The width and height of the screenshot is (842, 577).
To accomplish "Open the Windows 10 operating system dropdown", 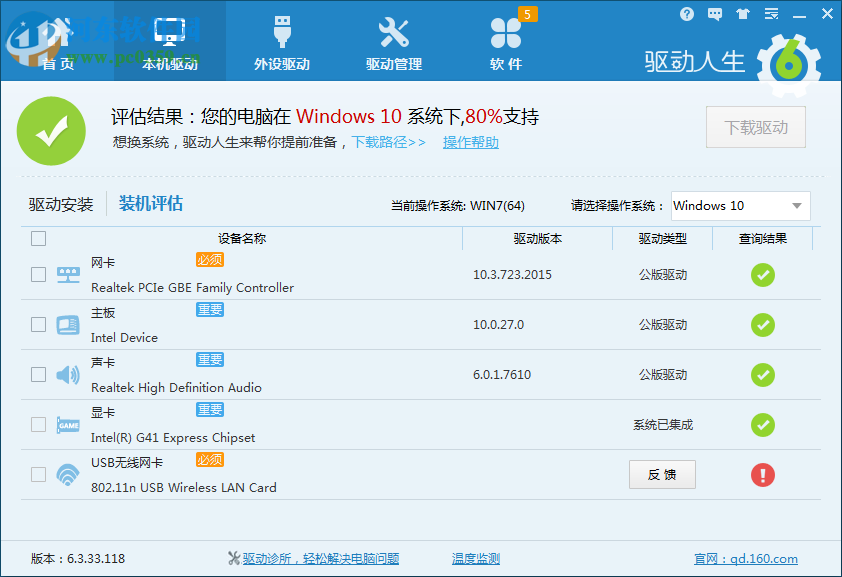I will (x=739, y=205).
